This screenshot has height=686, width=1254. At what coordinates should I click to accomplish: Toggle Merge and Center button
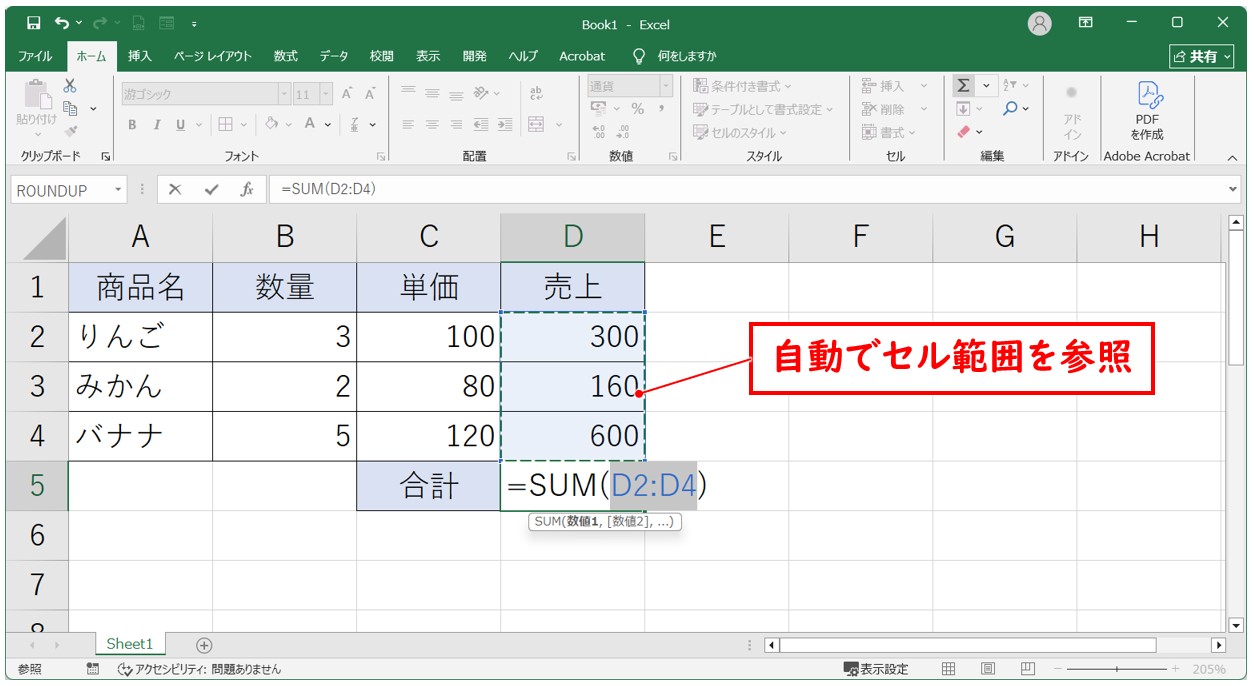(536, 124)
